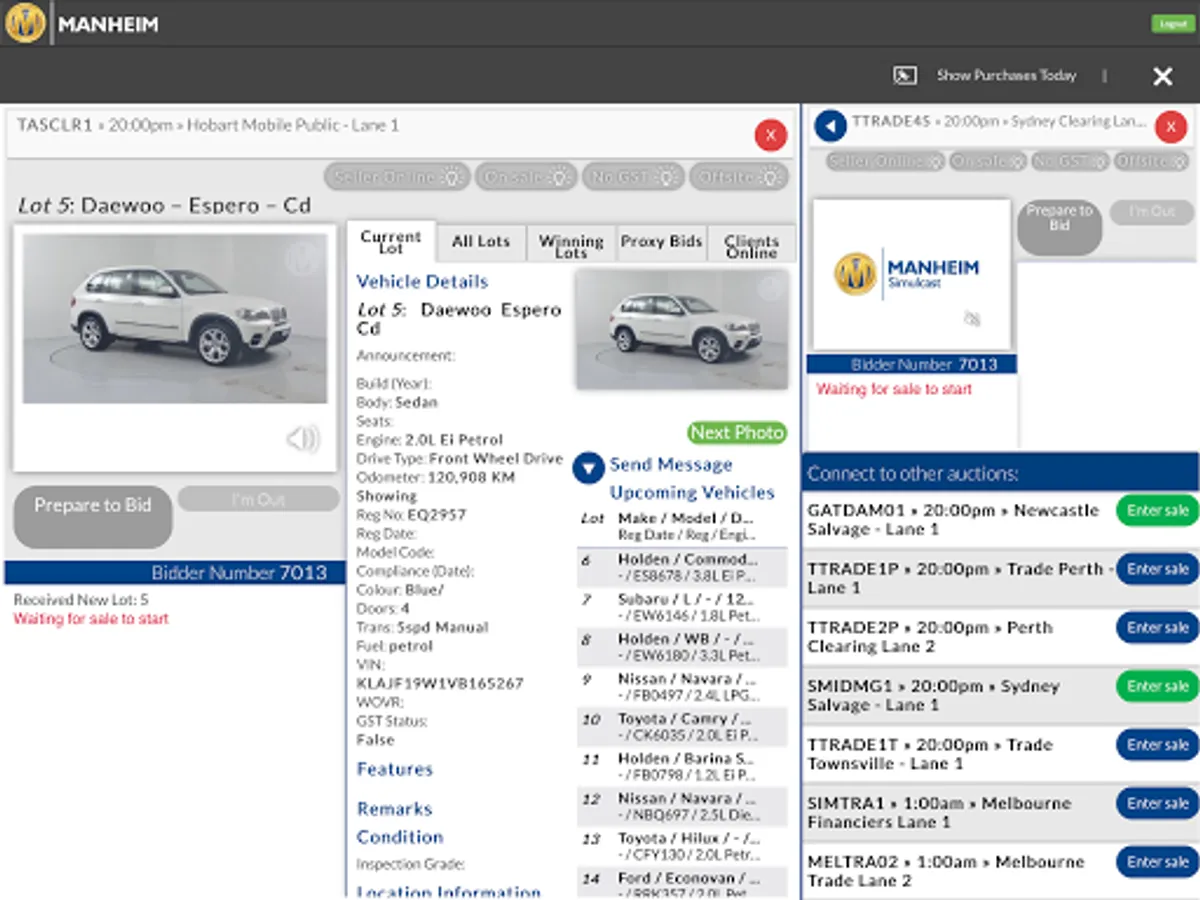Click the small vehicle thumbnail in Vehicle Details

click(681, 329)
